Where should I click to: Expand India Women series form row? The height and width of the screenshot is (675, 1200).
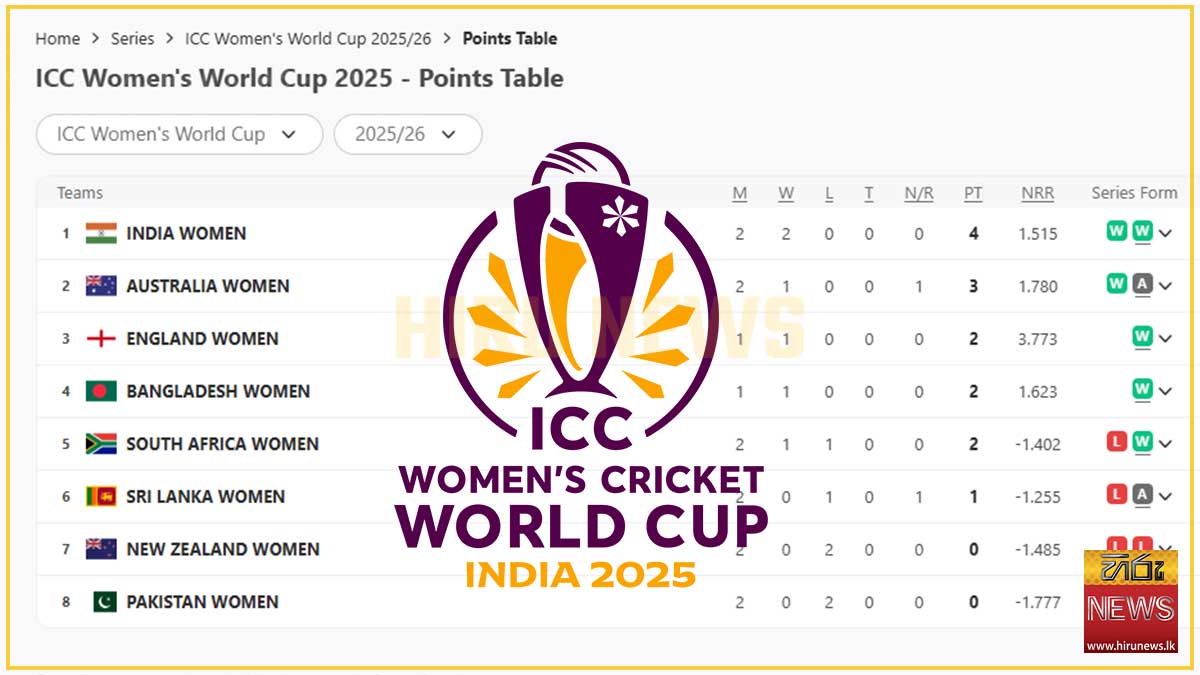click(x=1166, y=234)
